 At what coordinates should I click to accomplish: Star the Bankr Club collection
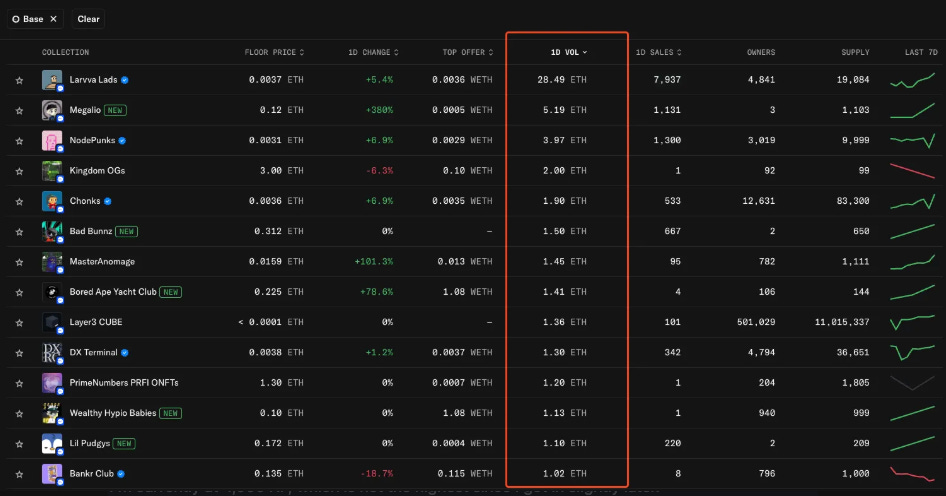[19, 474]
